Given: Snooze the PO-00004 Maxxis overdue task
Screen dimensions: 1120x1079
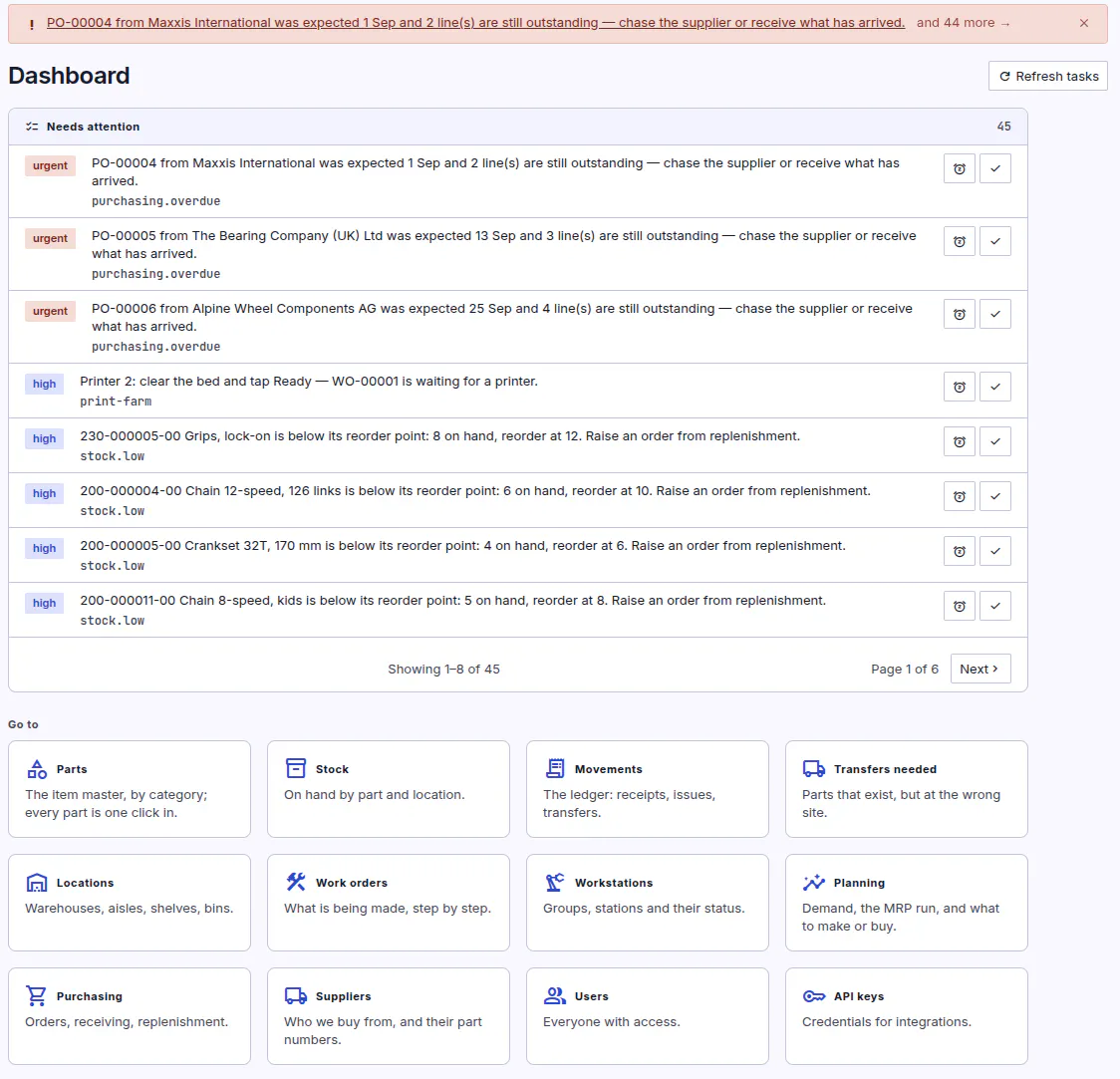Looking at the screenshot, I should pyautogui.click(x=960, y=168).
